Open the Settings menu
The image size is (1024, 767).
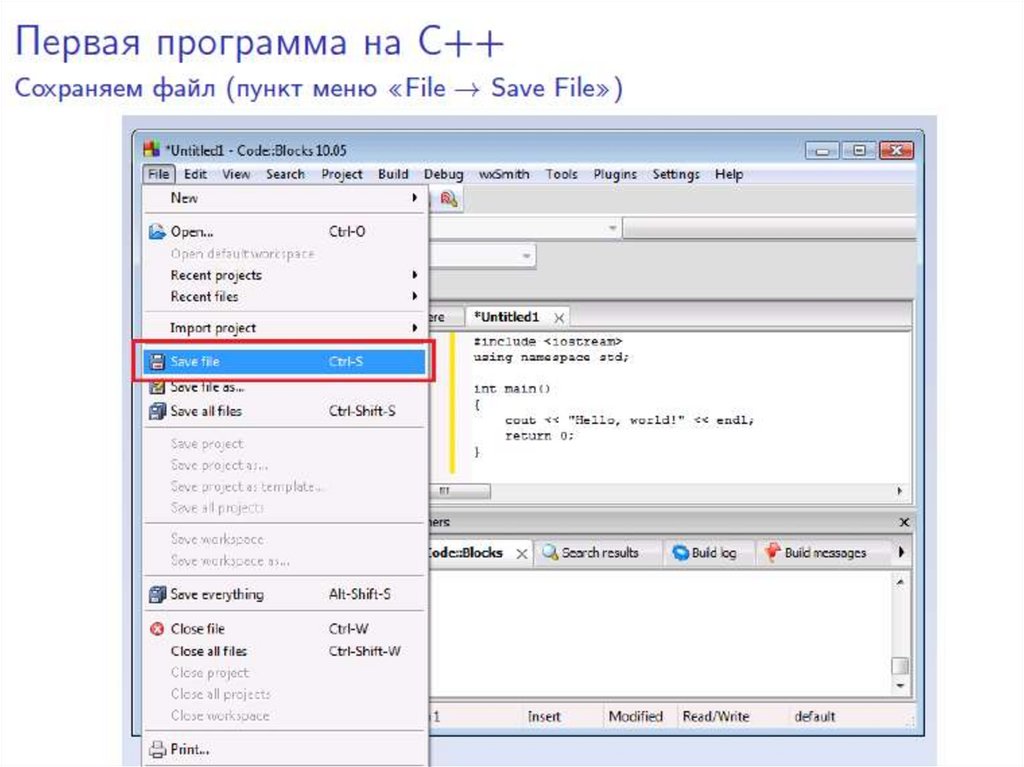pos(676,174)
